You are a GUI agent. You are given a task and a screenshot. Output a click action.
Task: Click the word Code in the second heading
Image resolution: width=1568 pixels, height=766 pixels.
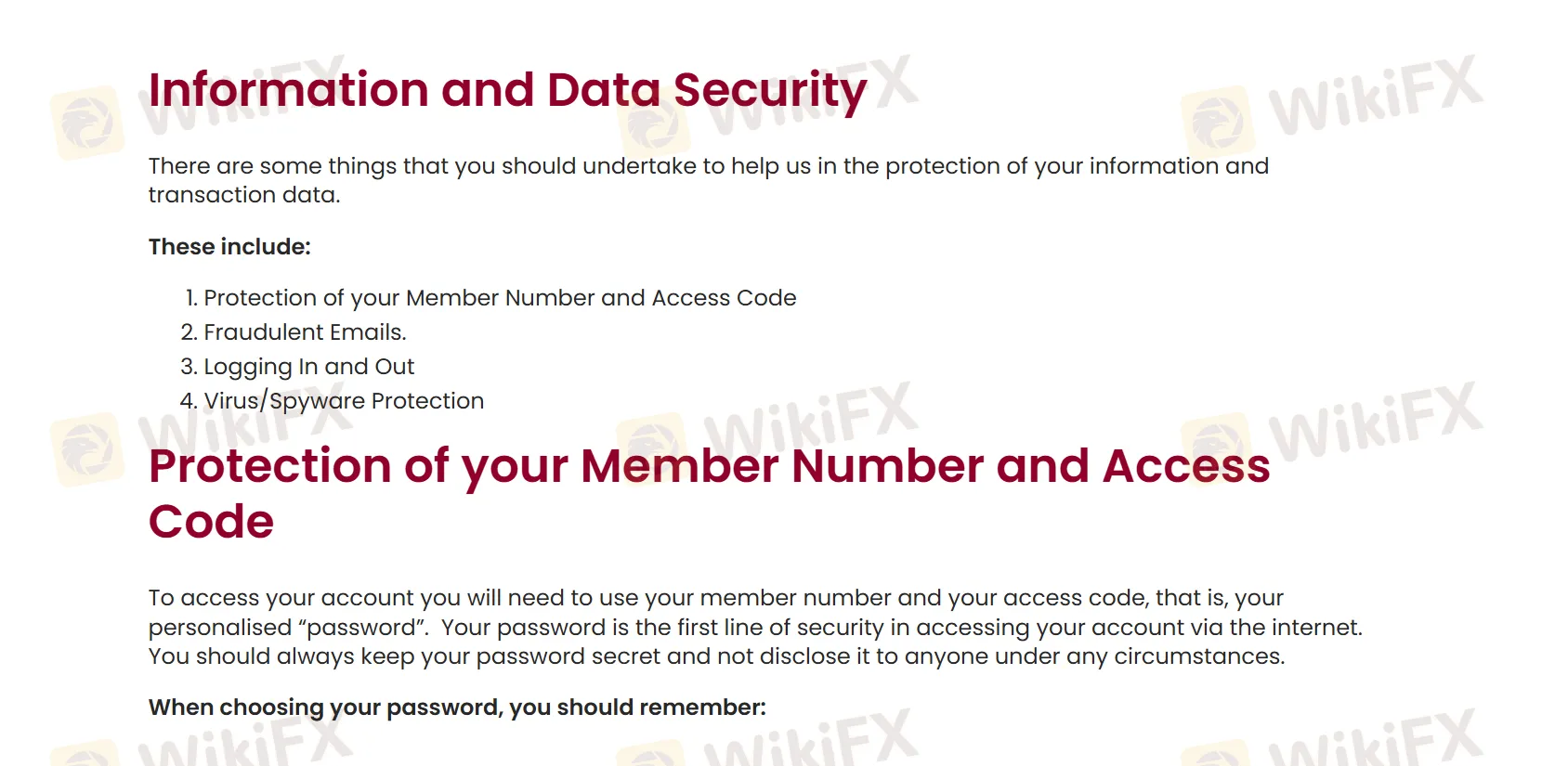click(x=212, y=522)
